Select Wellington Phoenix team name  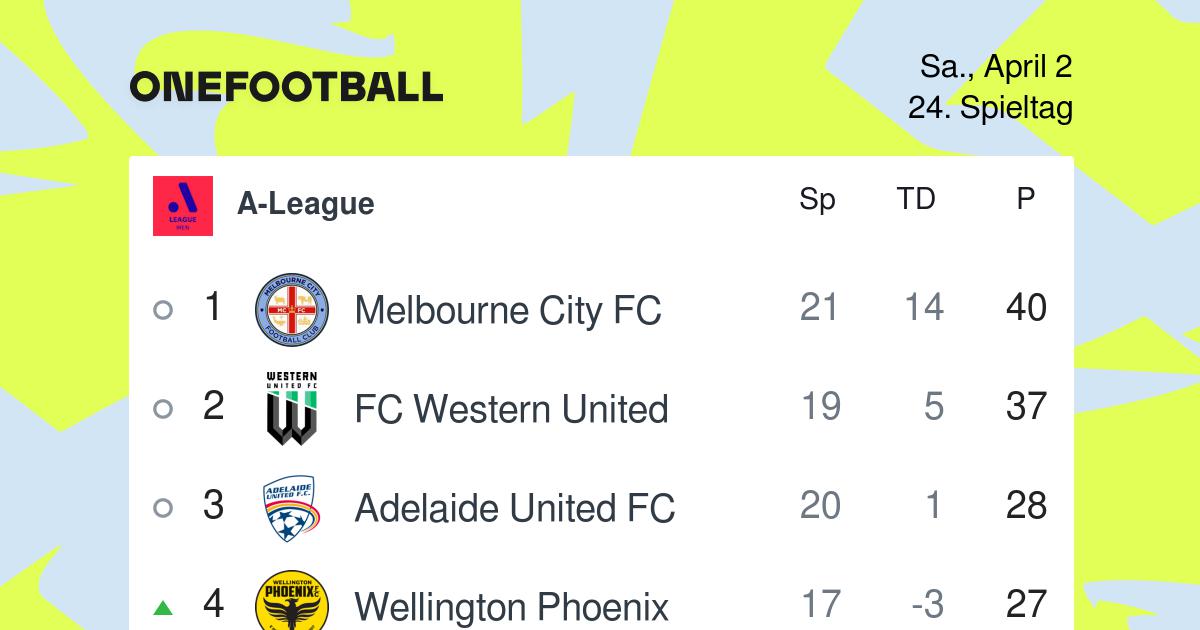pyautogui.click(x=512, y=607)
